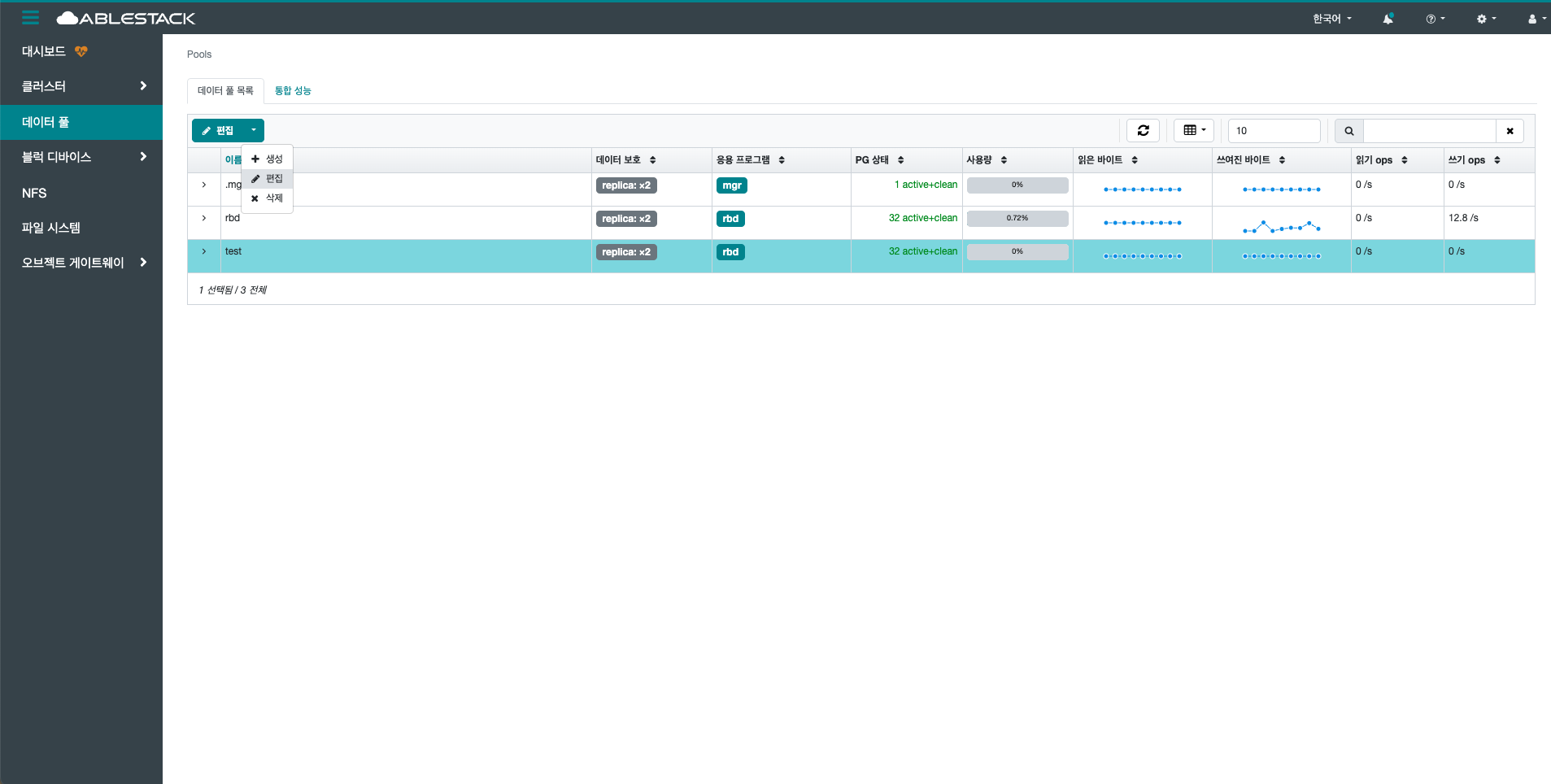Clear the search filter with the X button
1551x784 pixels.
pos(1510,131)
